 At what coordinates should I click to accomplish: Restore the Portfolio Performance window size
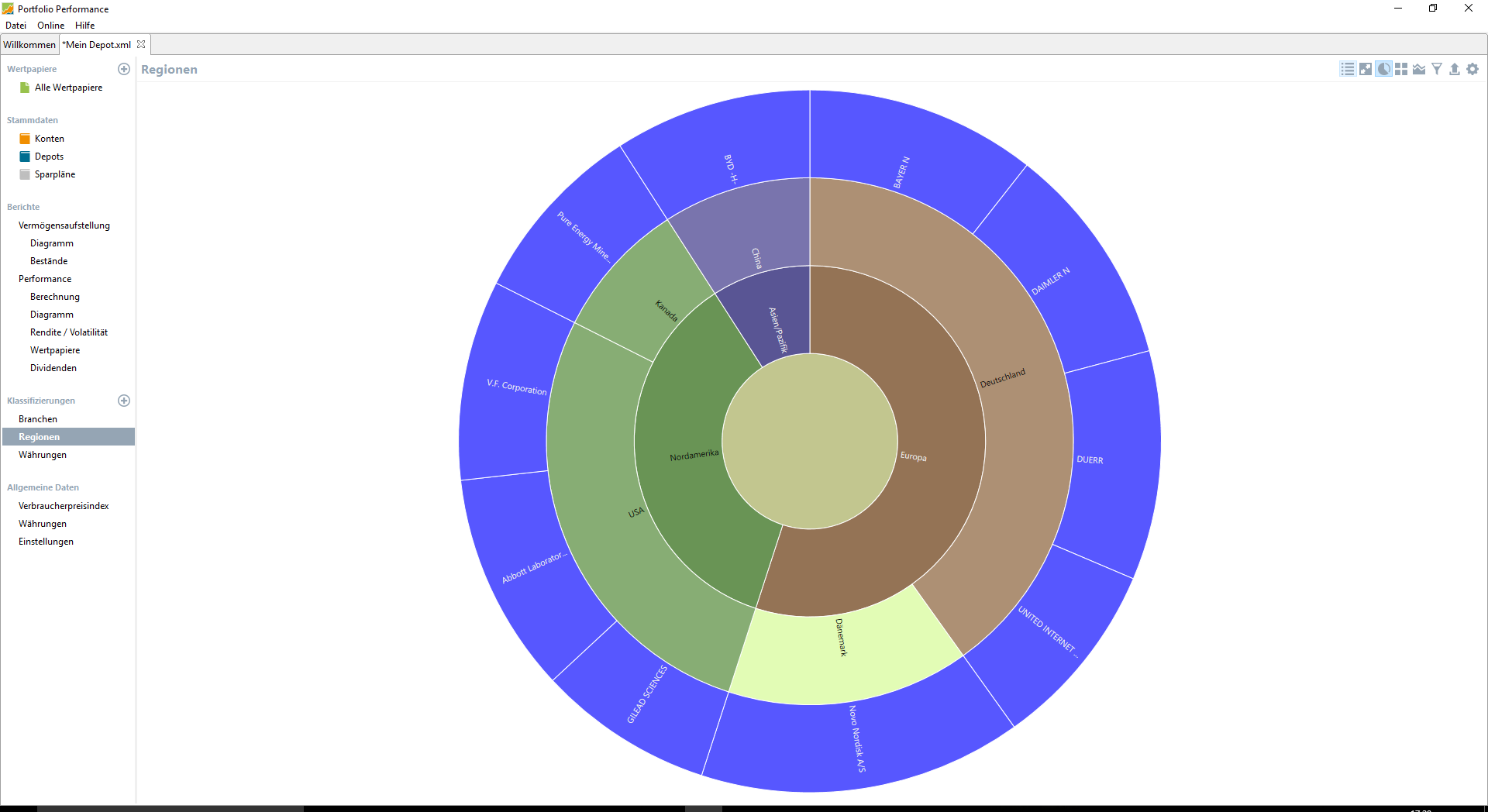(x=1433, y=9)
